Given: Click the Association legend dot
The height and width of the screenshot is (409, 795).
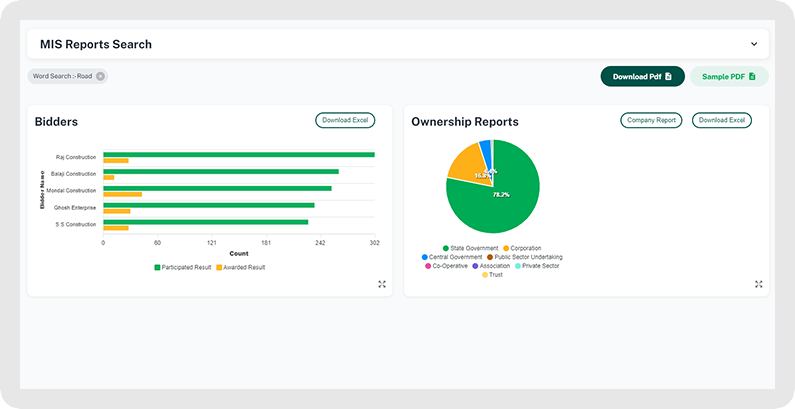Looking at the screenshot, I should [x=474, y=266].
